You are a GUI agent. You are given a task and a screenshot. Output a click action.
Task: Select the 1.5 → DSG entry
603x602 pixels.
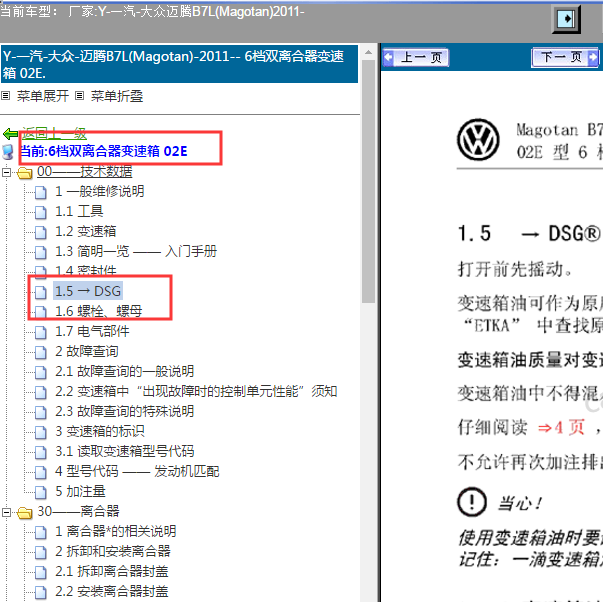point(88,291)
